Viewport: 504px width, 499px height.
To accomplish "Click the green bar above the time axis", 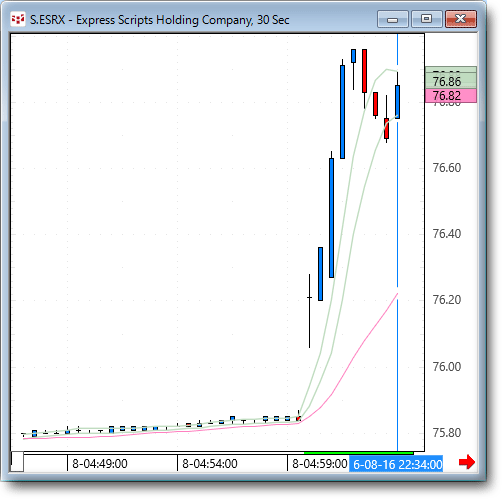I will [x=359, y=453].
